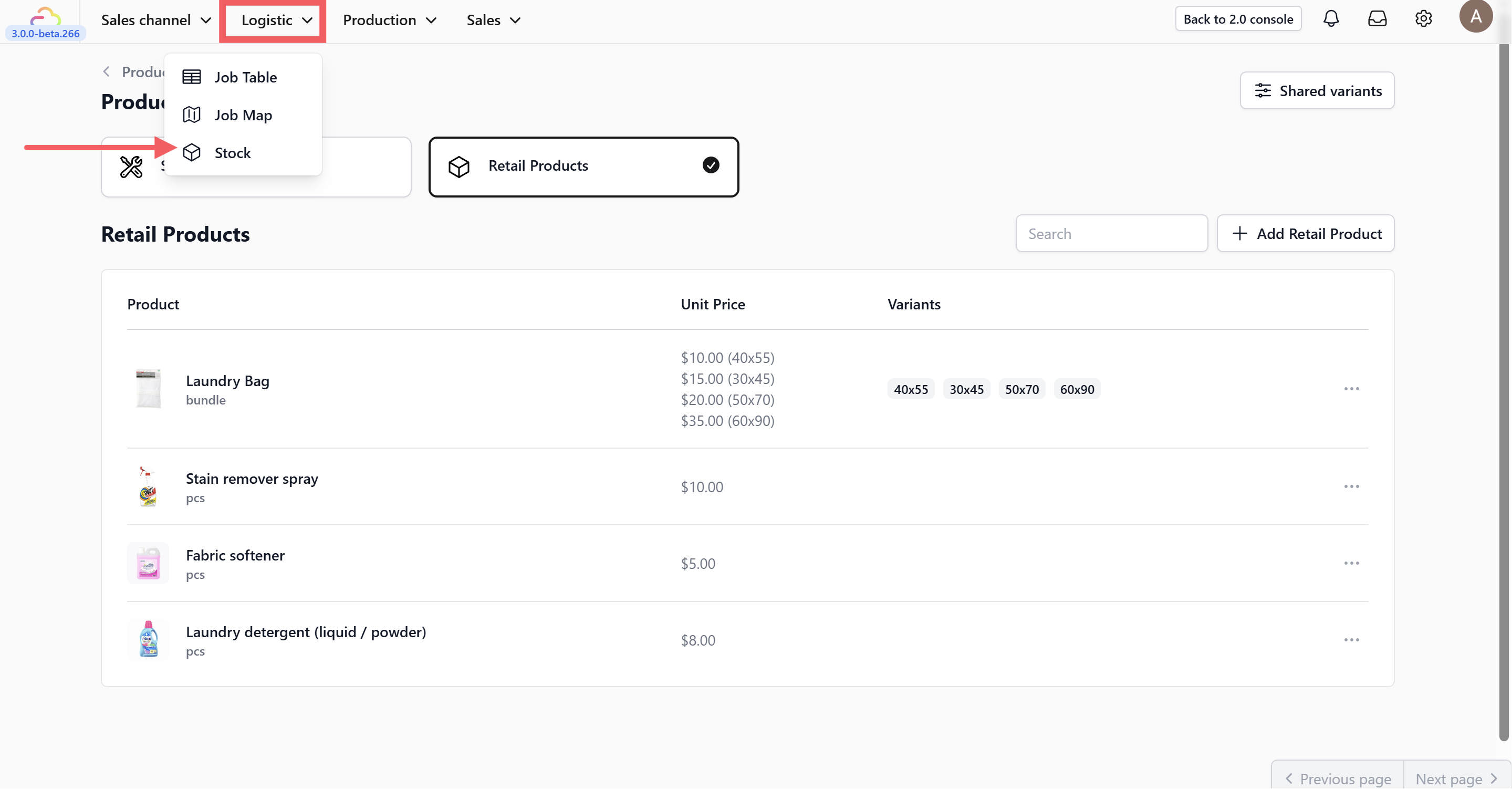This screenshot has height=789, width=1512.
Task: Click Back to 2.0 console button
Action: [1238, 19]
